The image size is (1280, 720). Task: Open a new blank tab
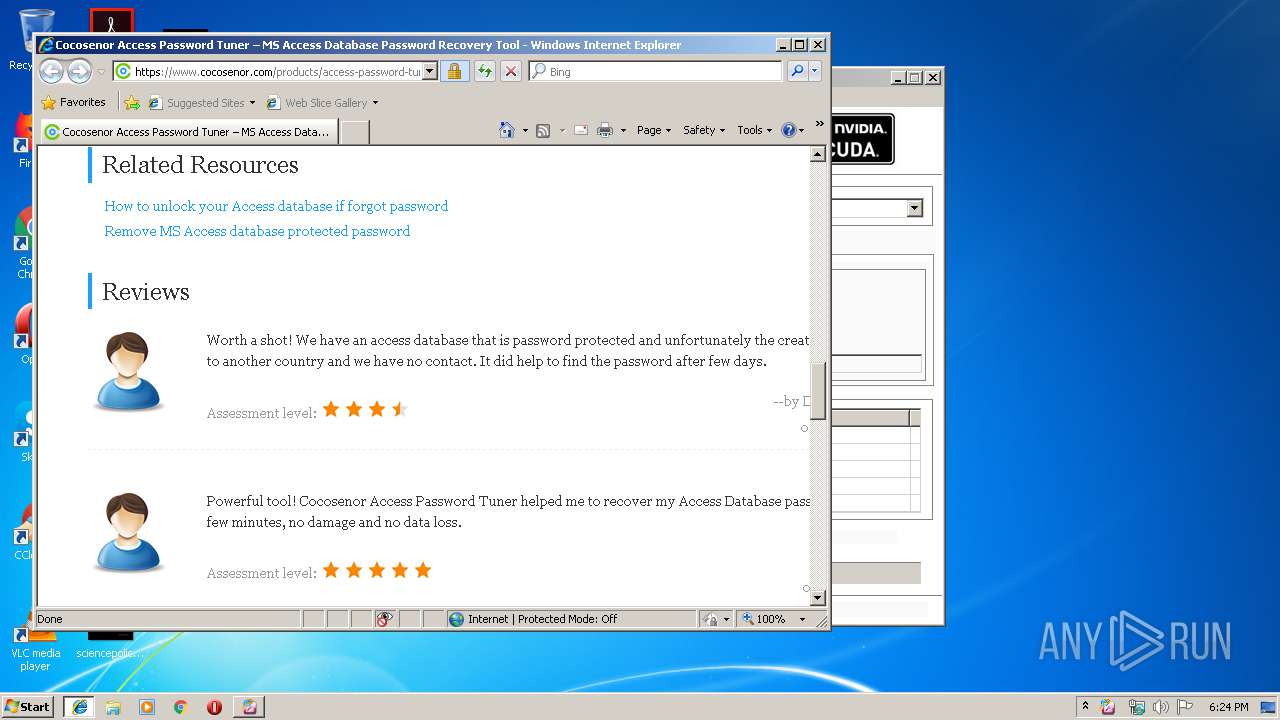(355, 132)
